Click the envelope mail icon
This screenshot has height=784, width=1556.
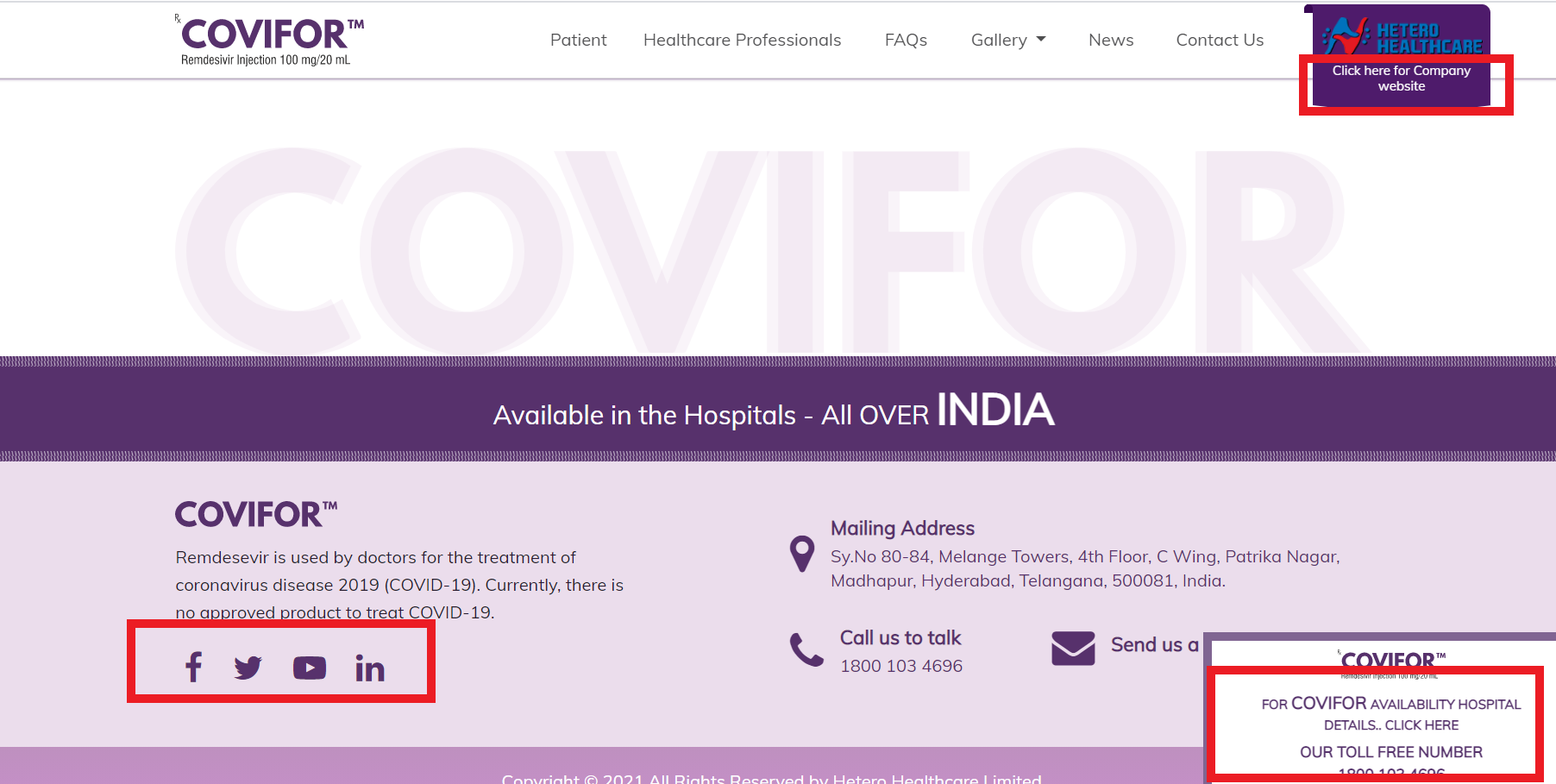pos(1073,649)
